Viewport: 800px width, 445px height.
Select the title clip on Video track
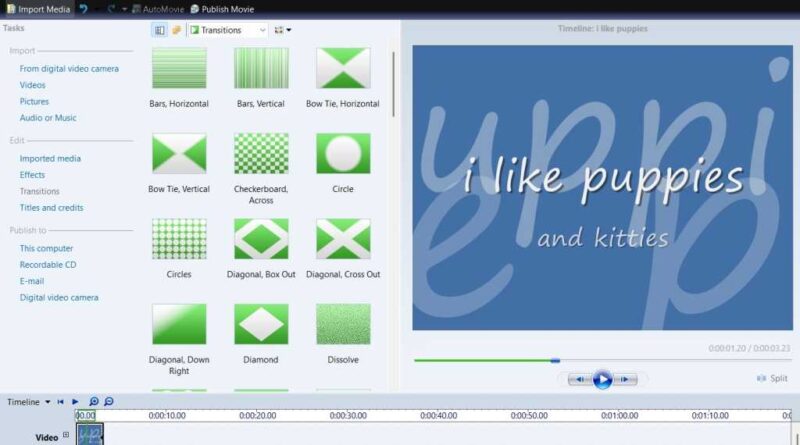(90, 434)
